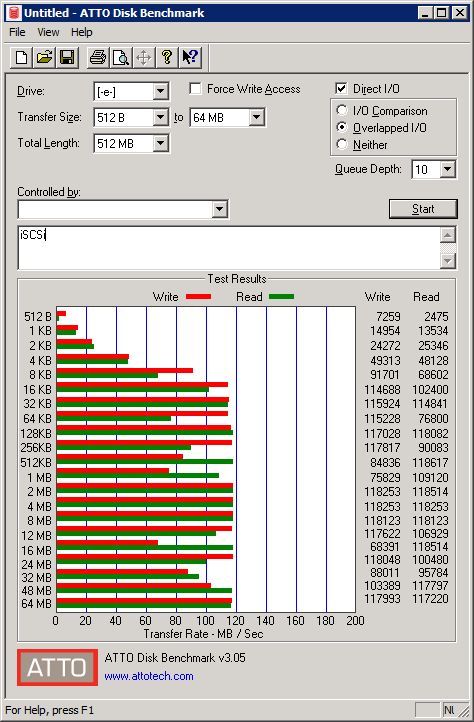
Task: Click the 1 KB read value 13534
Action: tap(433, 331)
